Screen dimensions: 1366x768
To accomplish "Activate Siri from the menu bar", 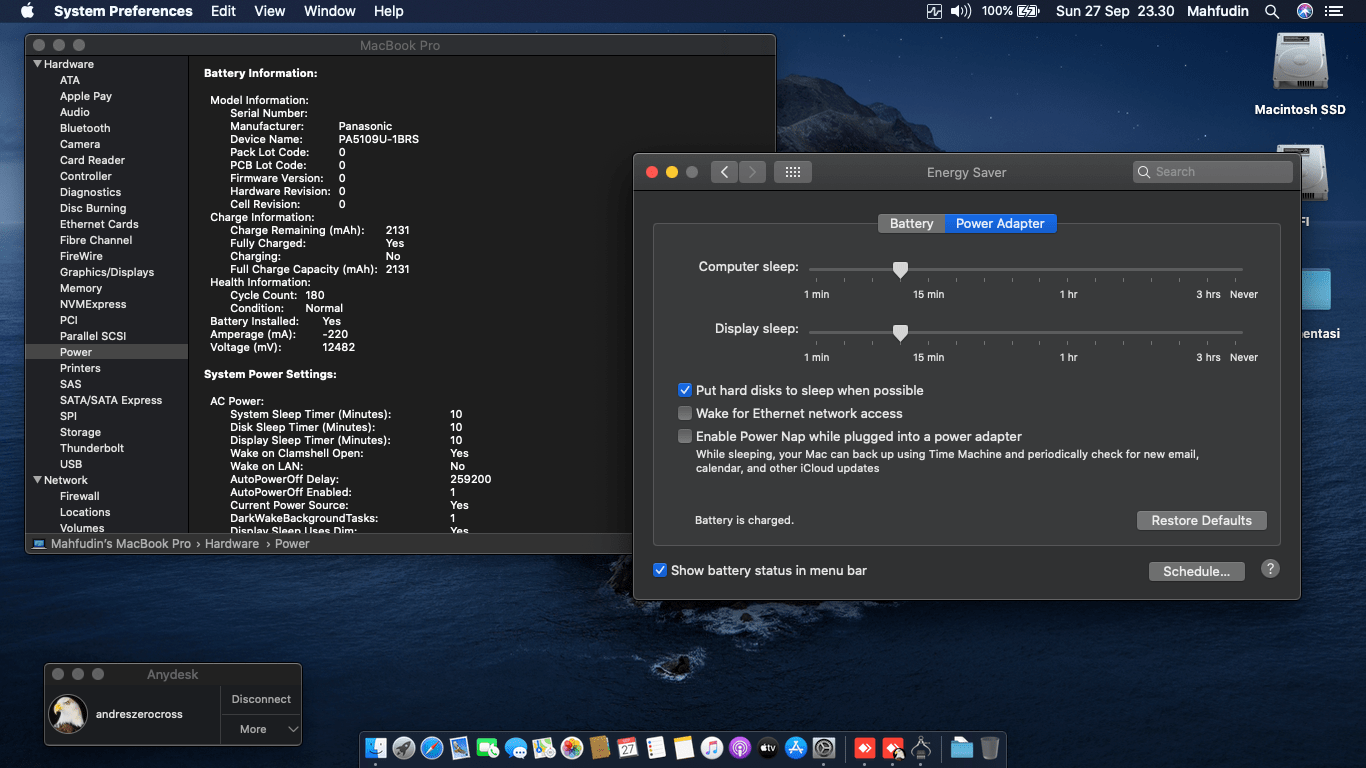I will point(1304,11).
